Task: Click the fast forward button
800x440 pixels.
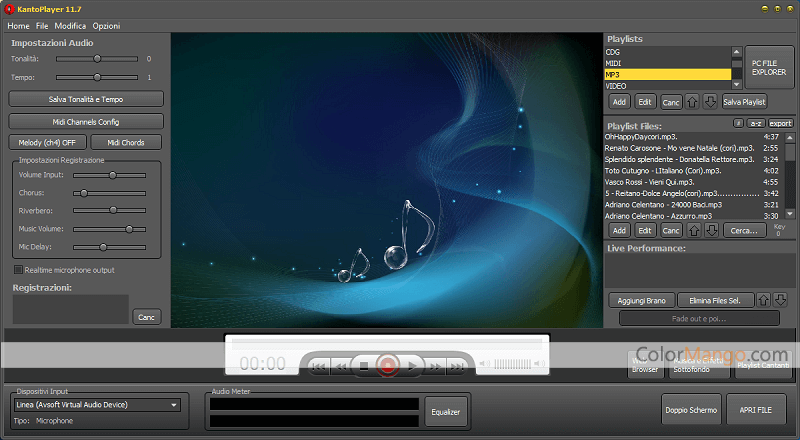Action: point(435,366)
